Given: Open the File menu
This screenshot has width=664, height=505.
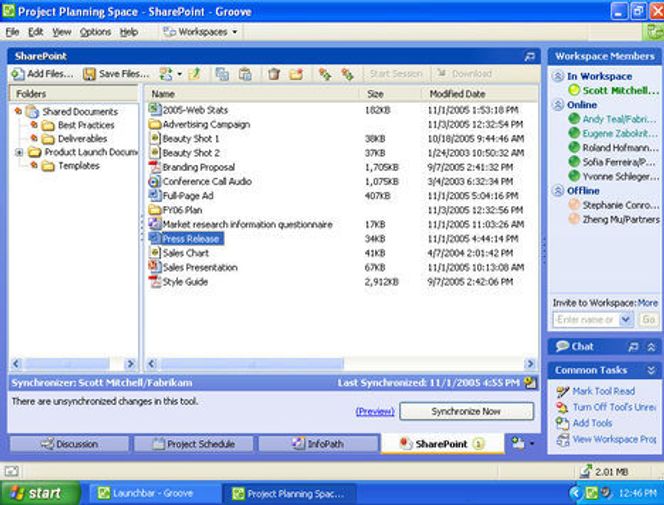Looking at the screenshot, I should click(12, 32).
